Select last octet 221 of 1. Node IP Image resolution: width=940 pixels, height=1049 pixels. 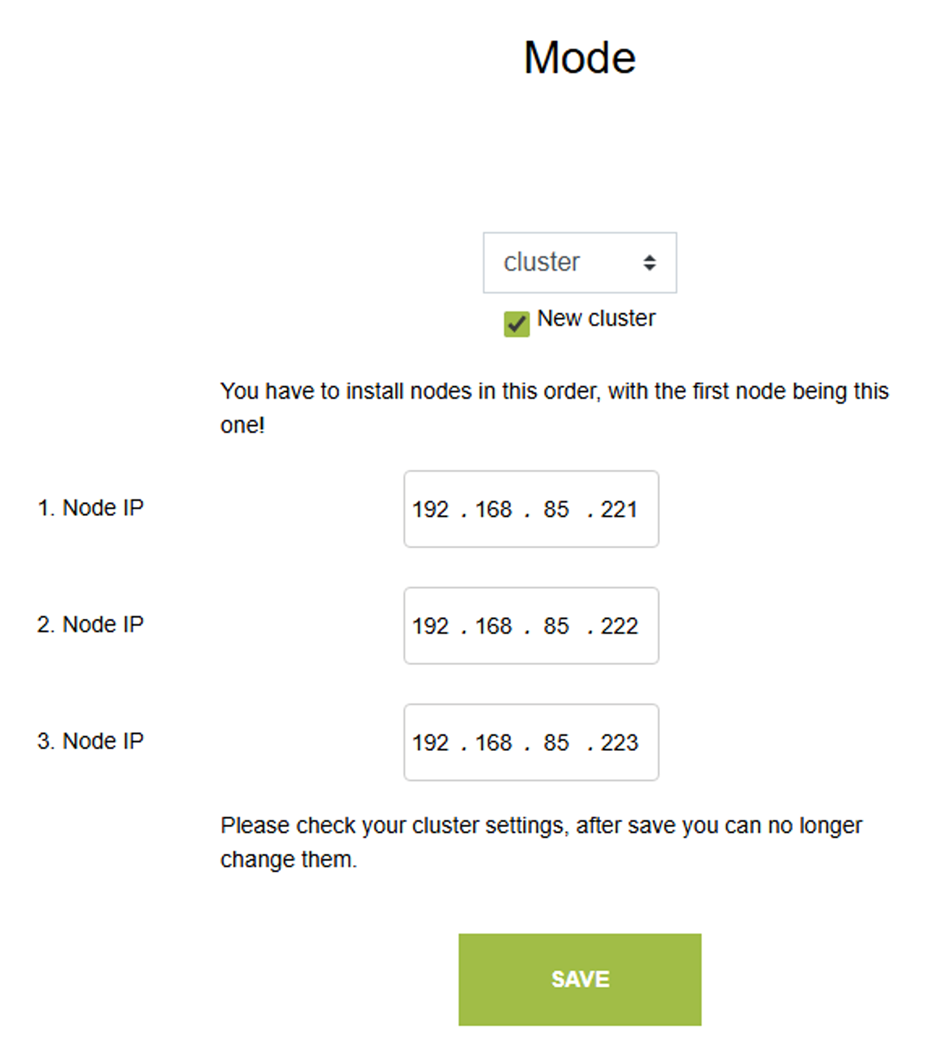tap(619, 510)
